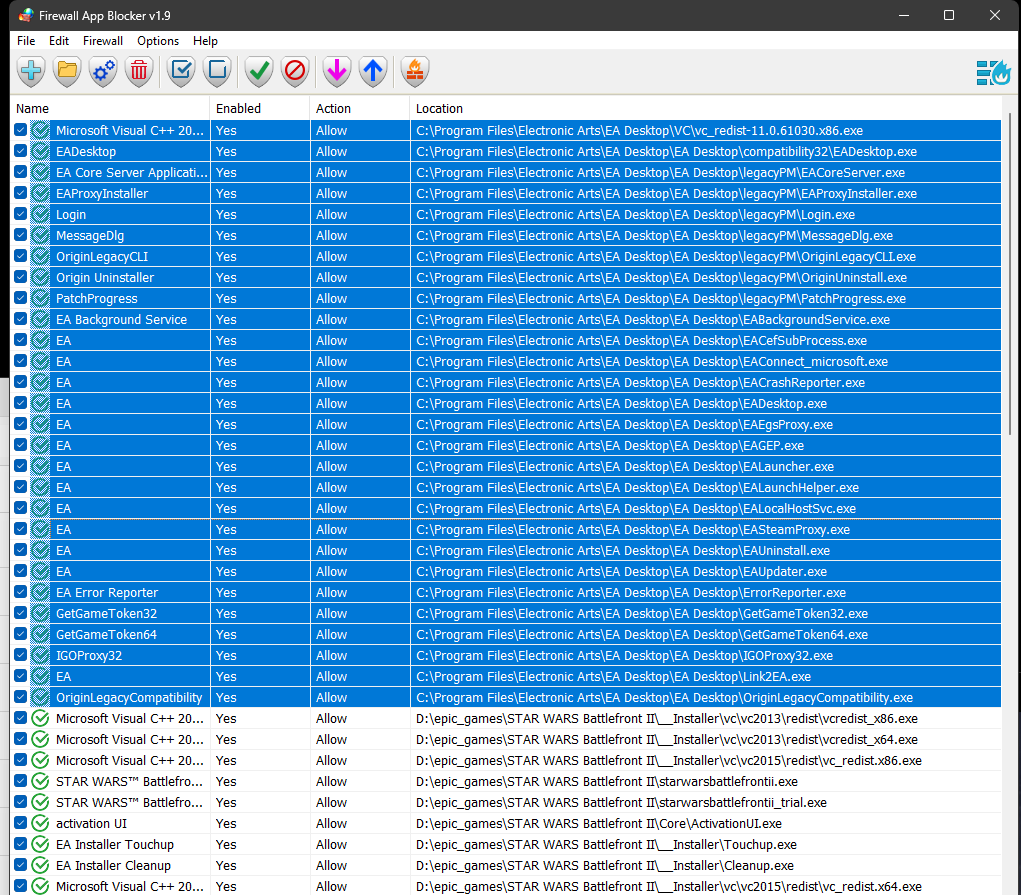Viewport: 1021px width, 895px height.
Task: Click the green checkmark Allow icon
Action: [259, 71]
